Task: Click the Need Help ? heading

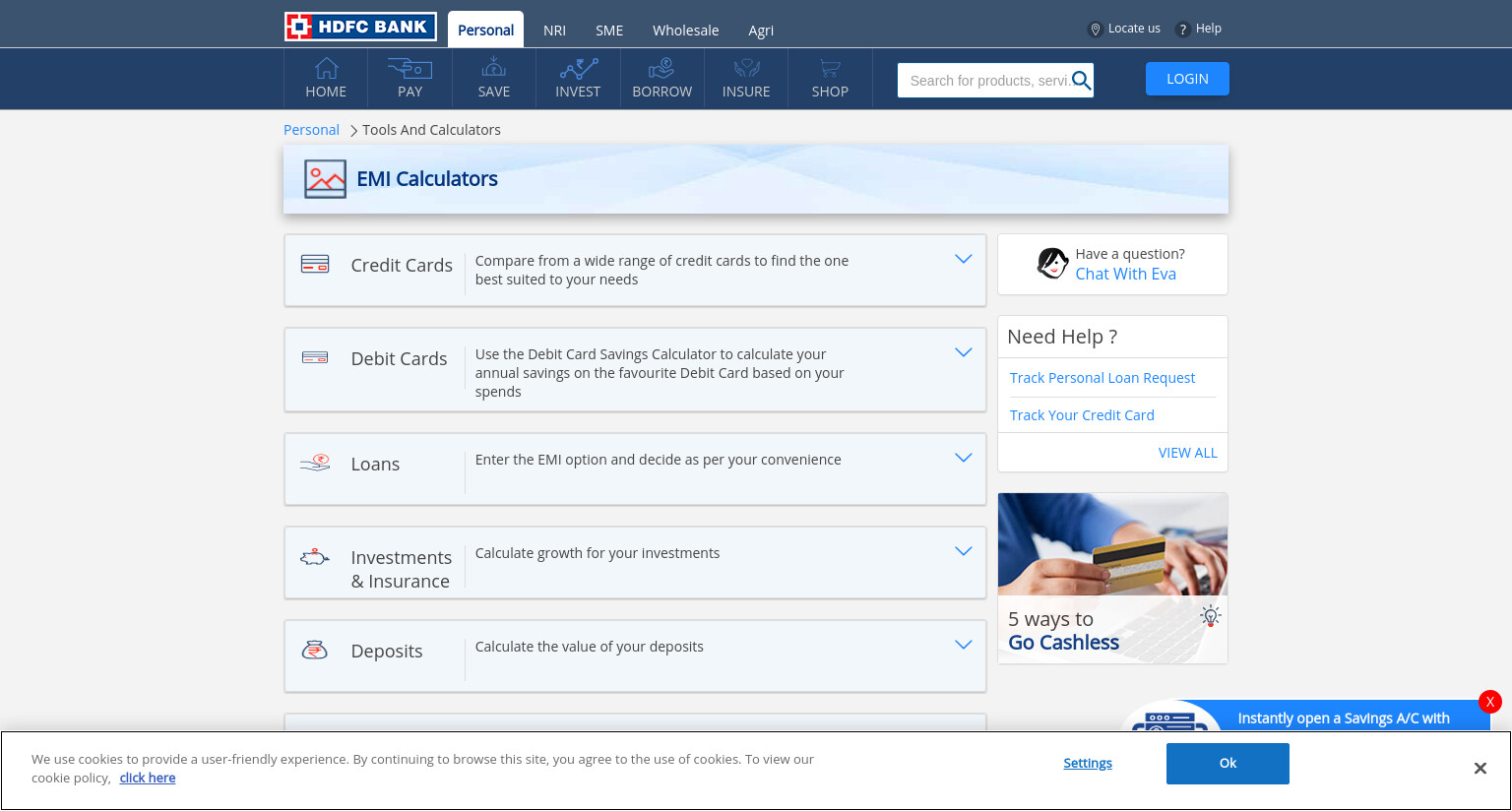Action: coord(1062,337)
